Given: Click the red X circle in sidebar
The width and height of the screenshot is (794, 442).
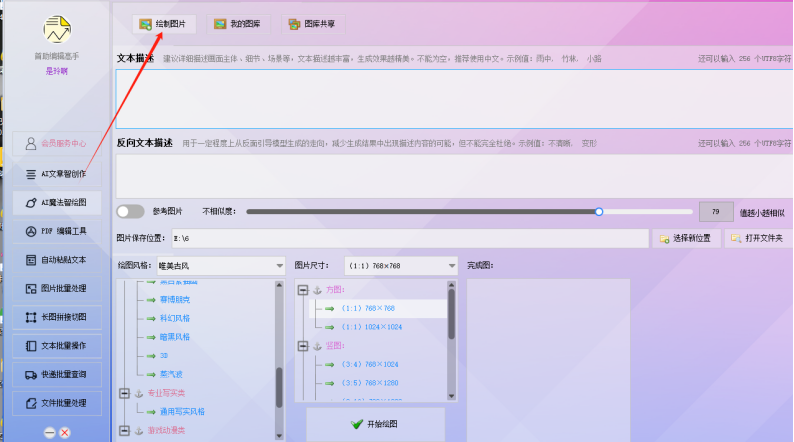Looking at the screenshot, I should [65, 432].
